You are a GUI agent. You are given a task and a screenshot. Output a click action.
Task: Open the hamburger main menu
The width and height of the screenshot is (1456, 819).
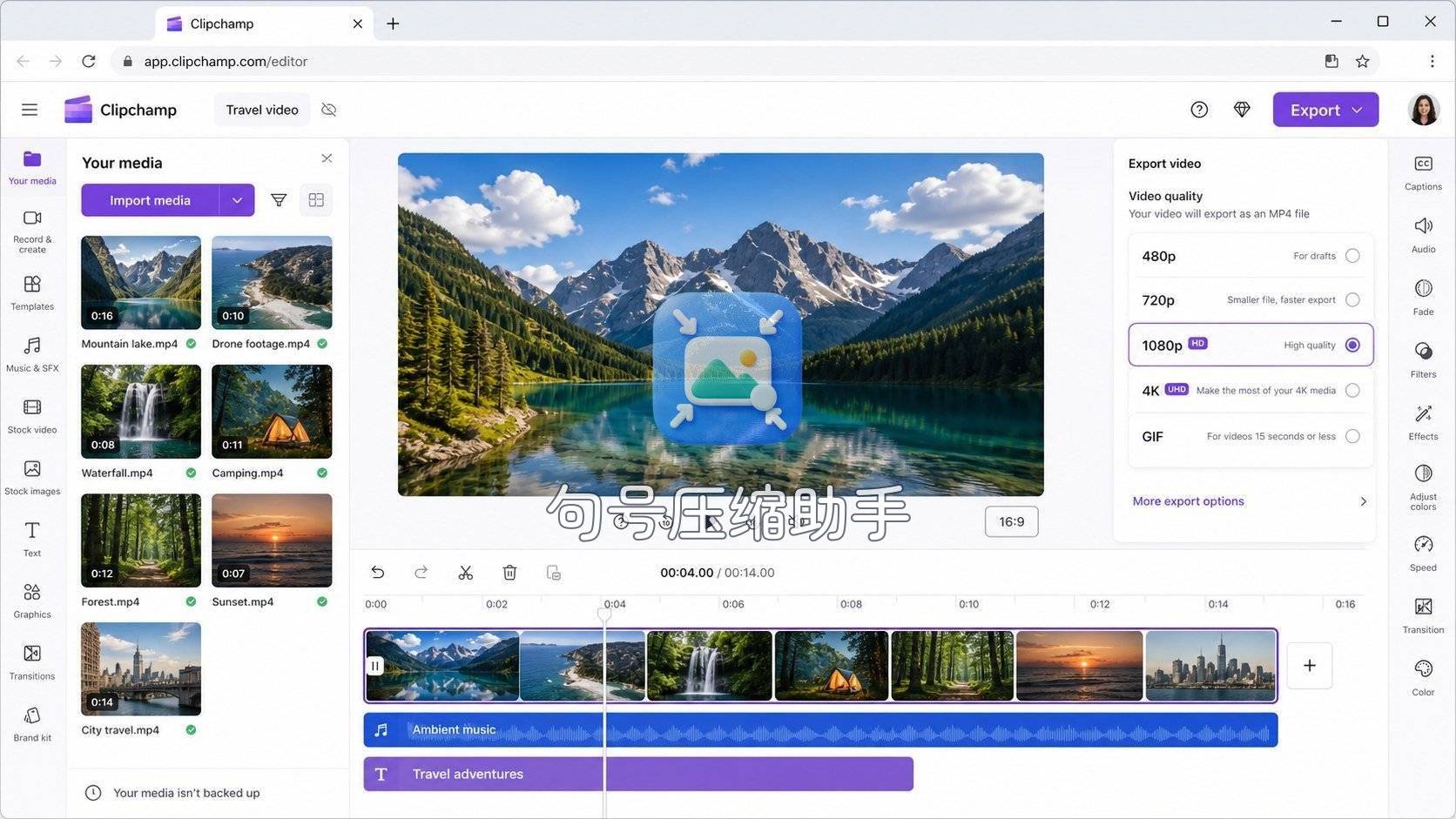pos(30,110)
